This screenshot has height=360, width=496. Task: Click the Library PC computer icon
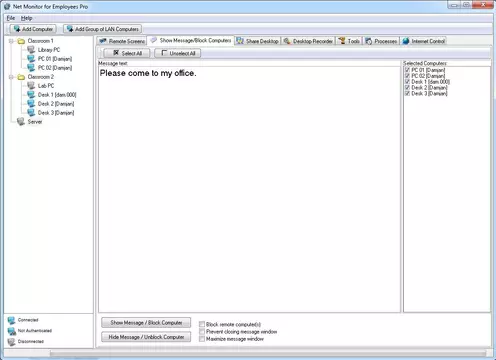[31, 50]
